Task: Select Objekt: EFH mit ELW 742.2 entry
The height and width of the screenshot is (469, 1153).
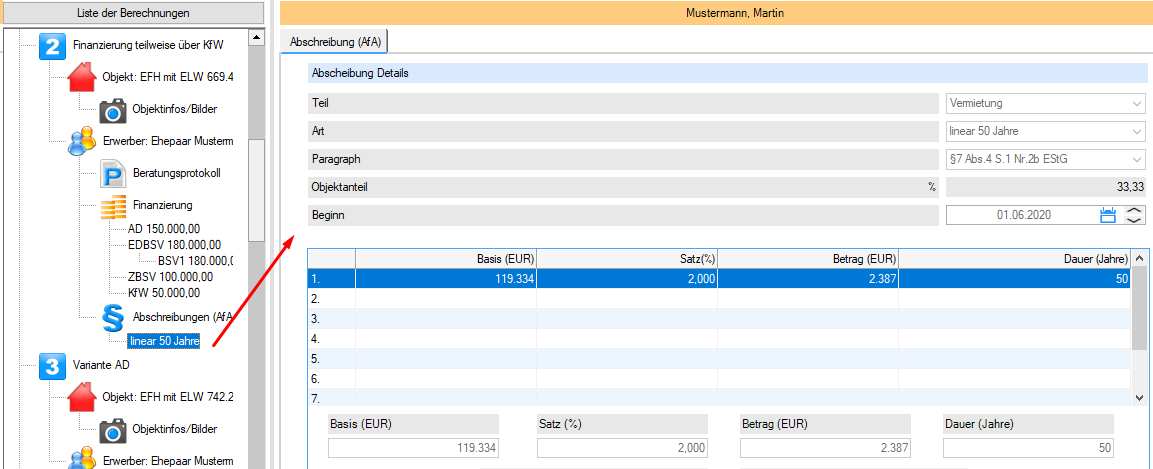Action: (168, 397)
